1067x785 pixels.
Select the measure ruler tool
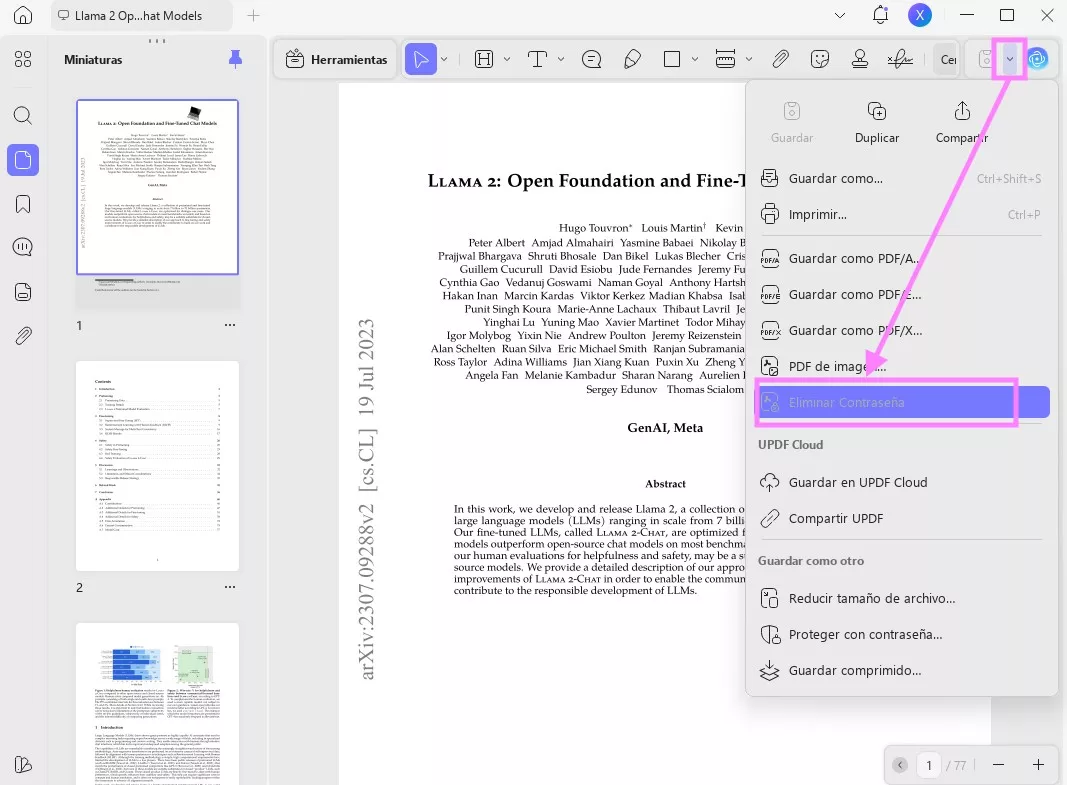(x=725, y=59)
